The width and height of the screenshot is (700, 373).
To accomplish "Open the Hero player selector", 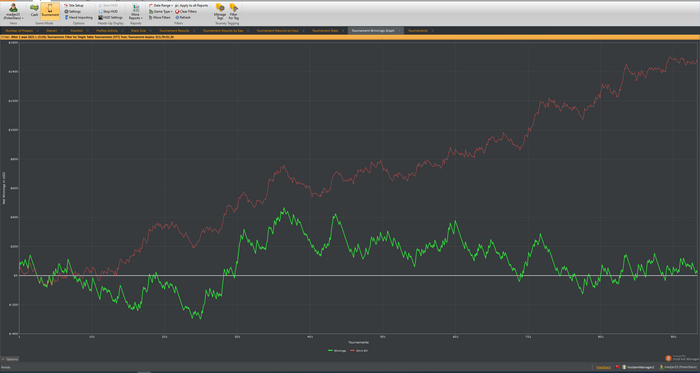I will pos(13,12).
